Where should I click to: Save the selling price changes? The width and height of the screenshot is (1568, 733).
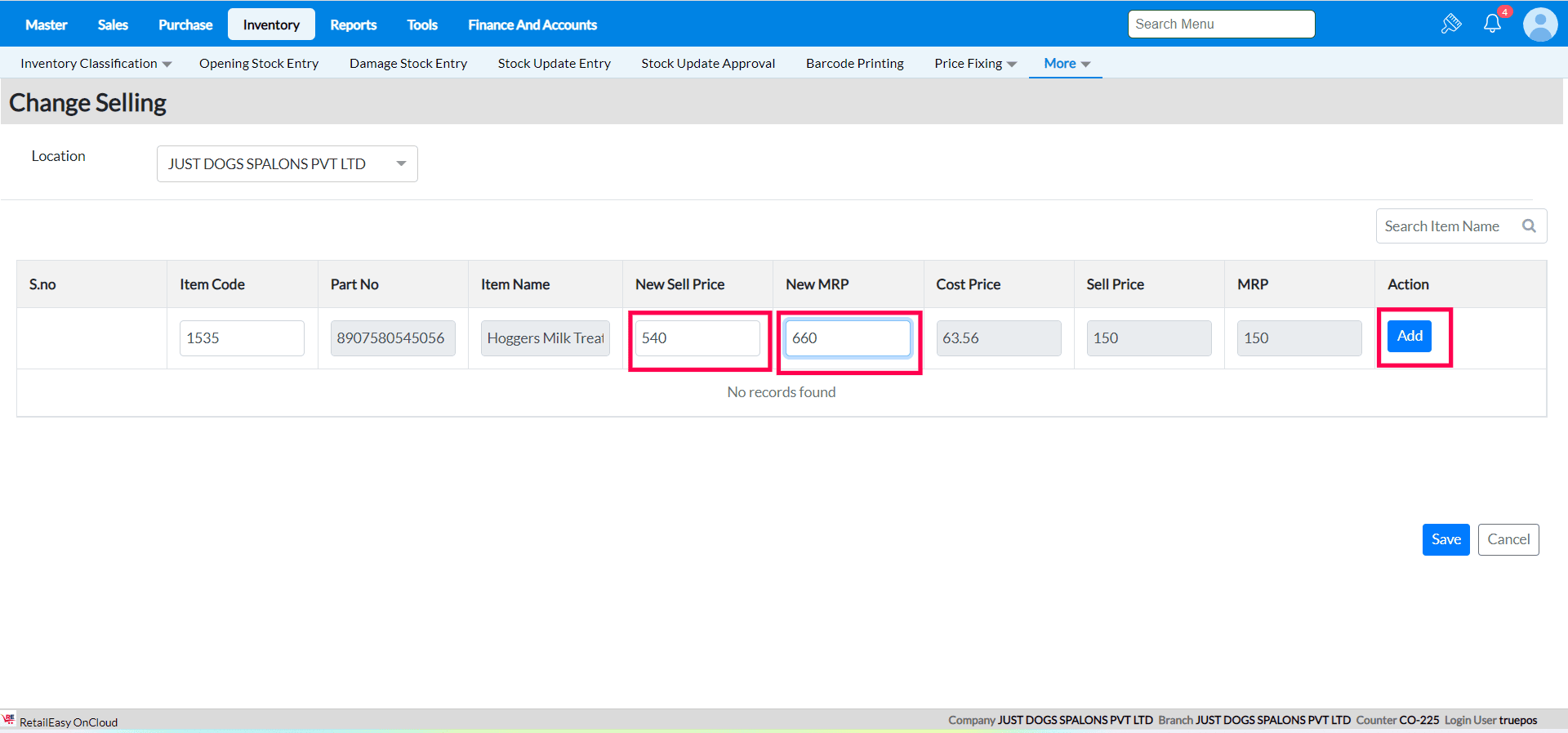[1445, 539]
